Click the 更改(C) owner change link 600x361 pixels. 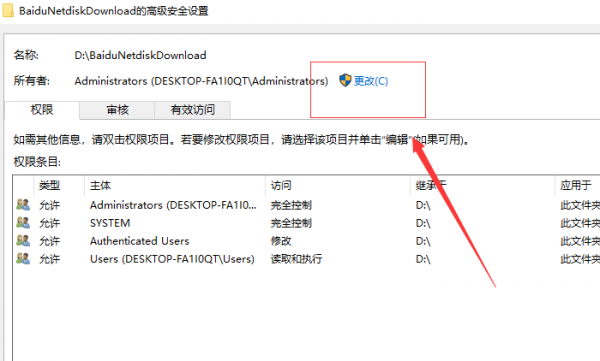tap(371, 81)
